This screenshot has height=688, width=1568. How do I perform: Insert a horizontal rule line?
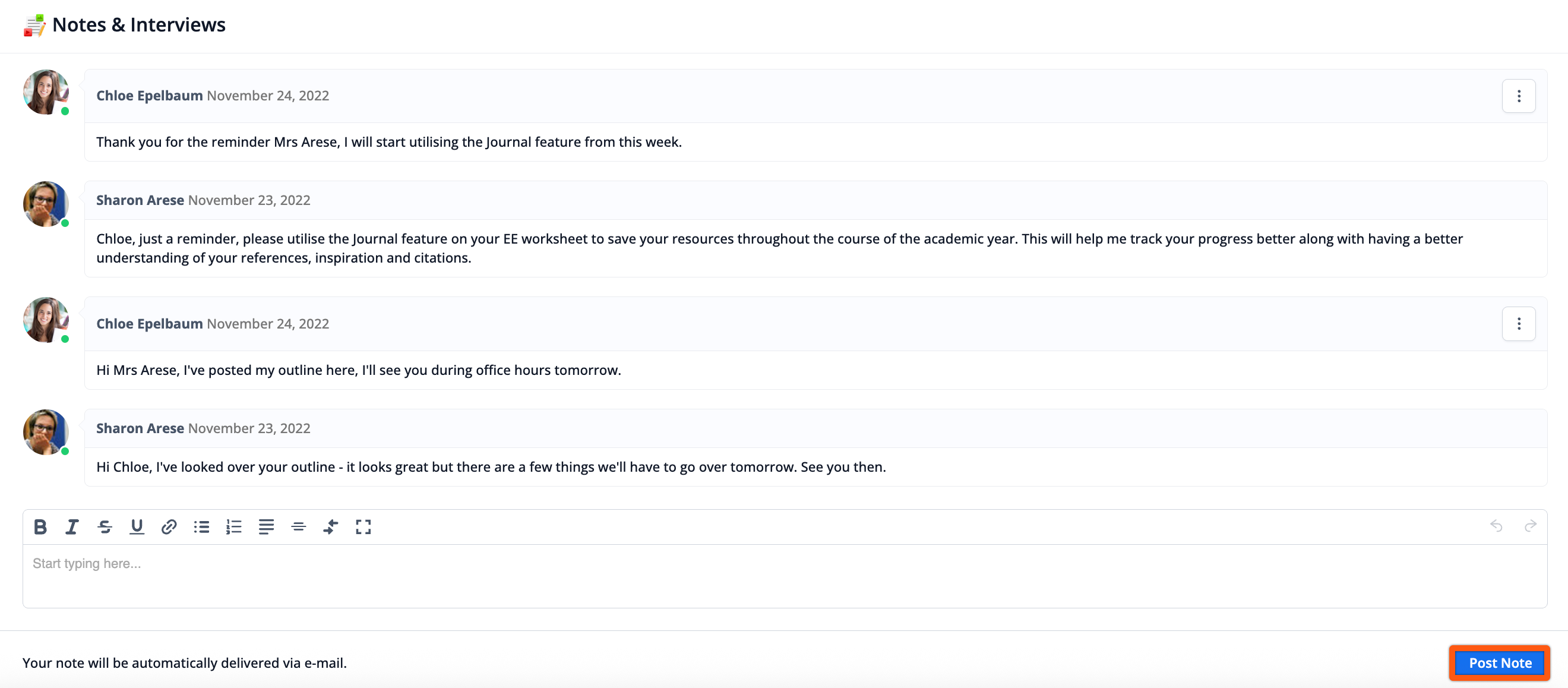[x=298, y=526]
